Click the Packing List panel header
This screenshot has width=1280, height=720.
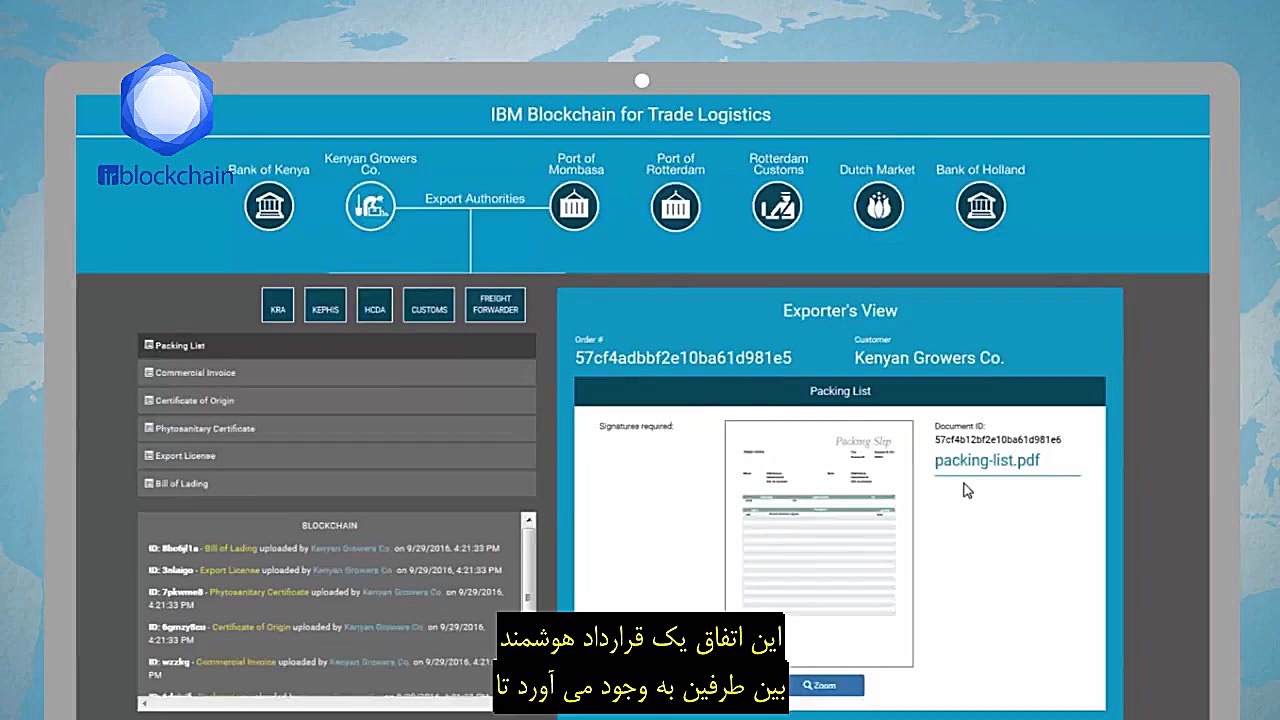click(x=840, y=391)
